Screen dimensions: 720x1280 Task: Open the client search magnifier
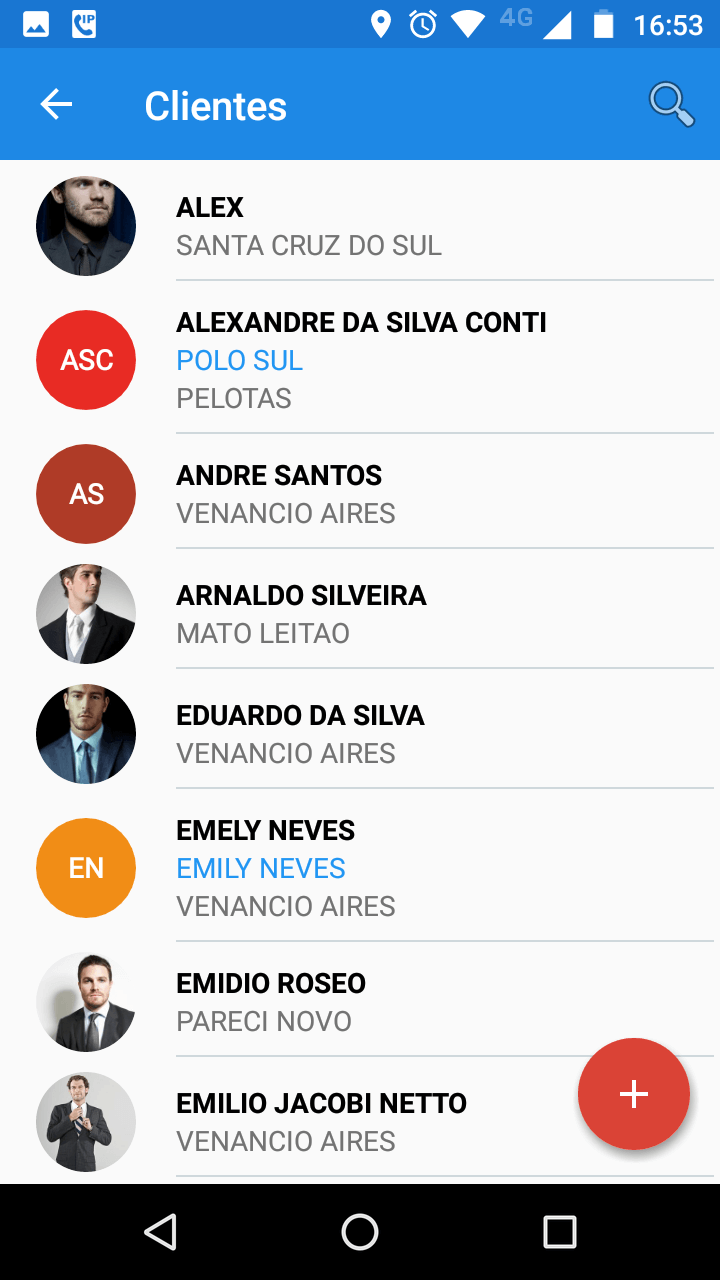point(671,104)
